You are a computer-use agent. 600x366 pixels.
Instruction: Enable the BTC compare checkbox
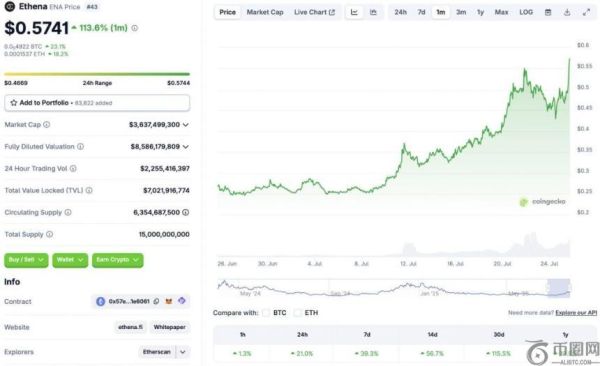coord(266,313)
